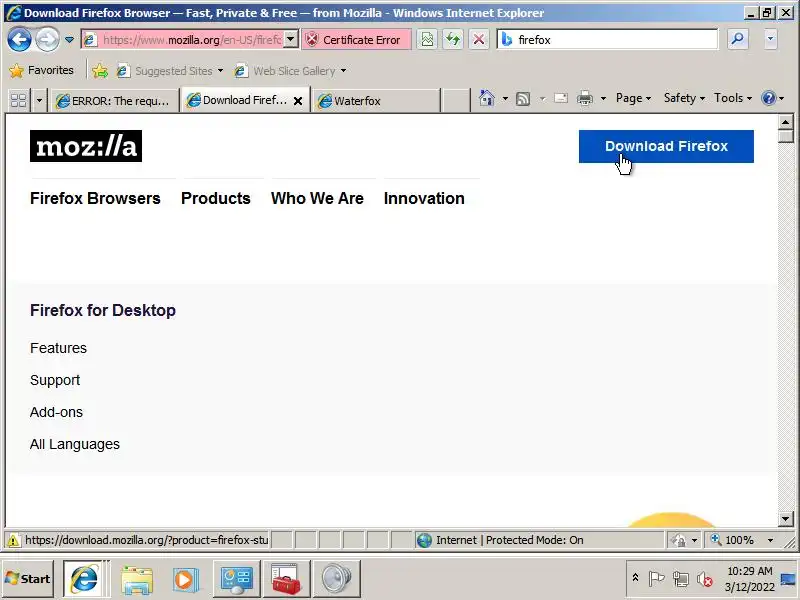The image size is (800, 600).
Task: Open the Favorites star button
Action: pyautogui.click(x=41, y=70)
